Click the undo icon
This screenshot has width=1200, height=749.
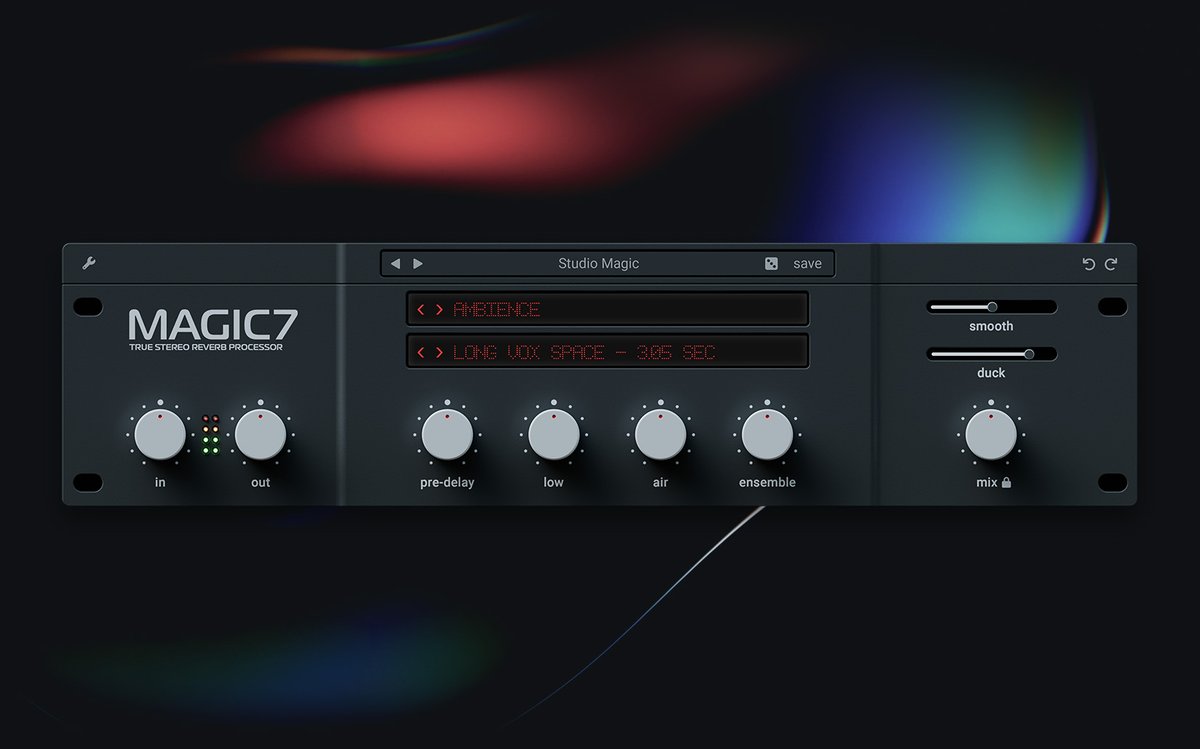[1089, 263]
